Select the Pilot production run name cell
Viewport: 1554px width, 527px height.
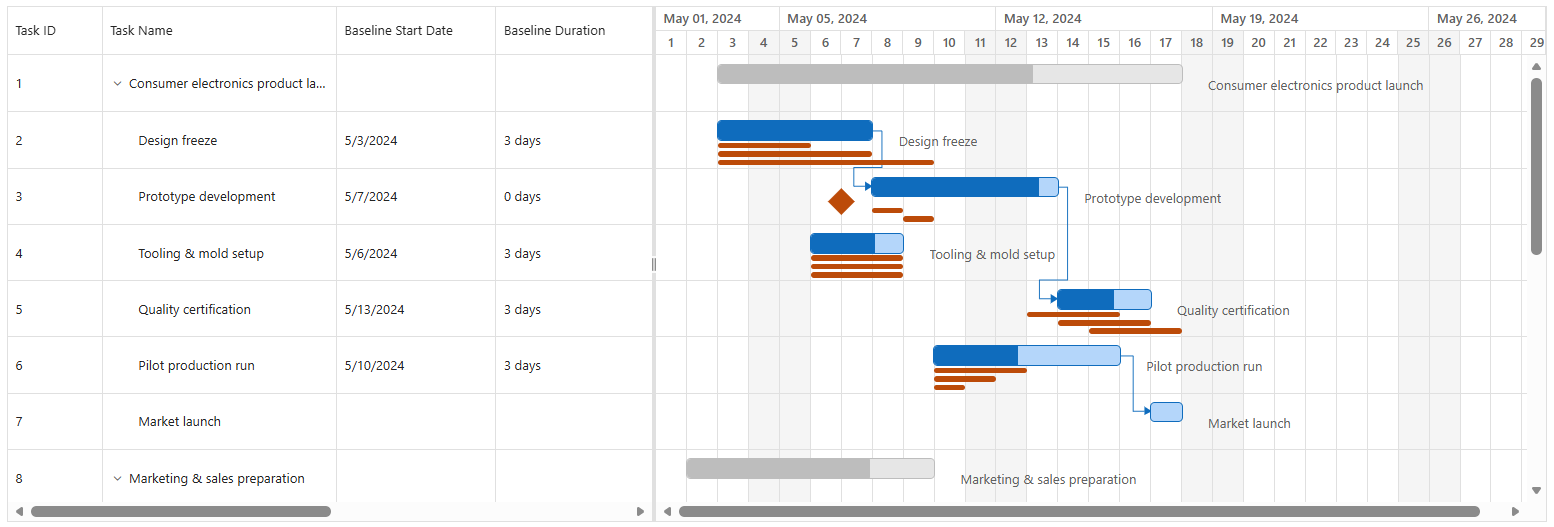tap(219, 366)
